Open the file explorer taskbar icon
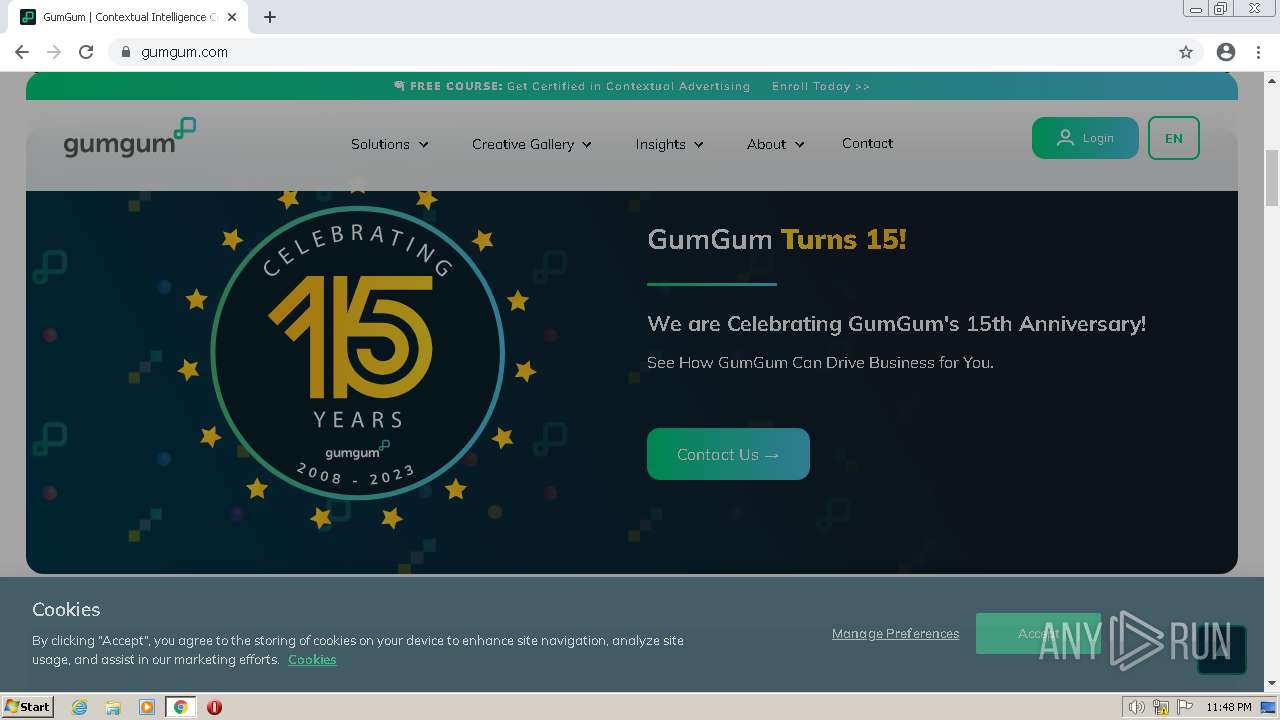This screenshot has height=720, width=1280. pos(113,707)
